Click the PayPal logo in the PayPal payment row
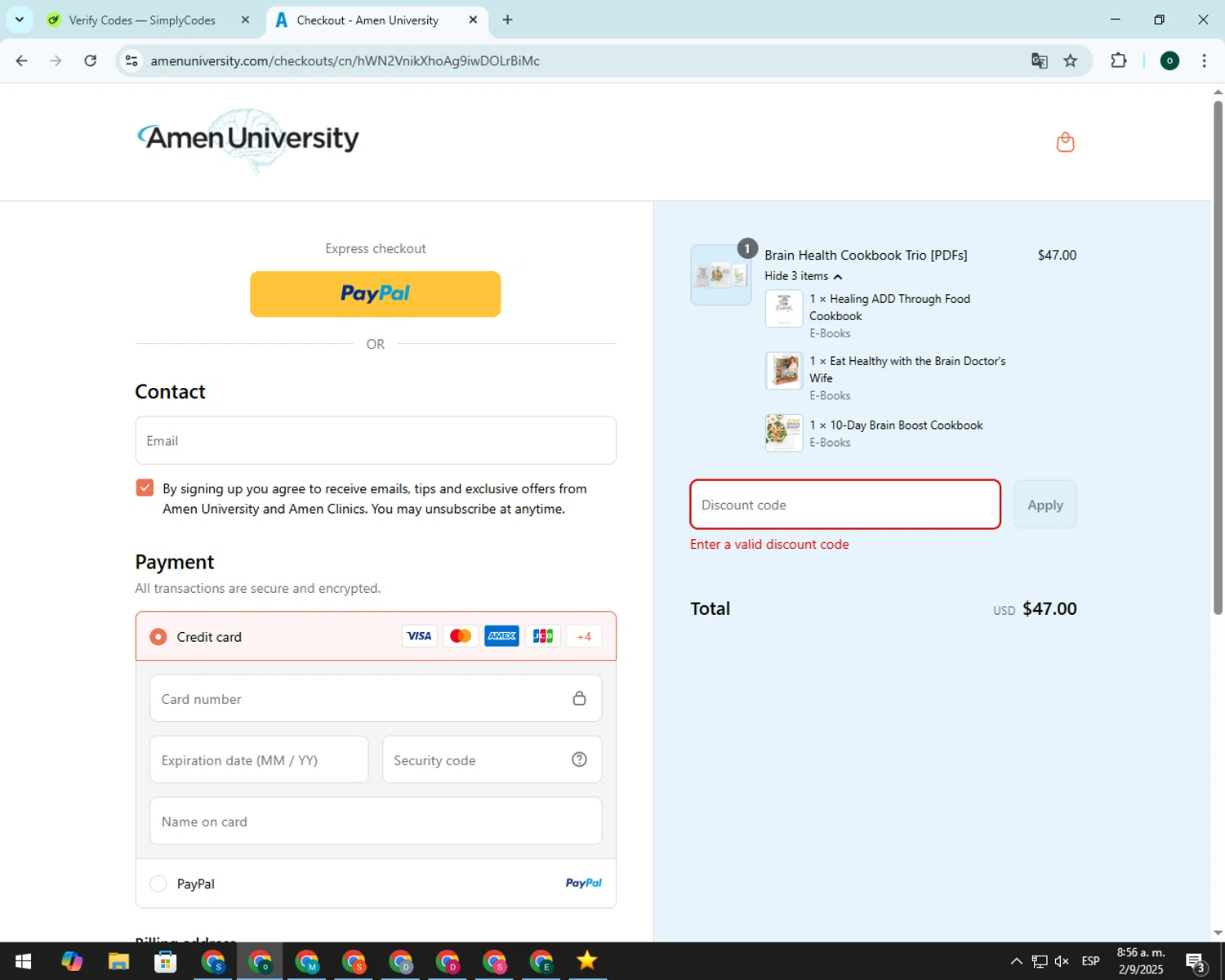This screenshot has height=980, width=1225. pyautogui.click(x=584, y=883)
